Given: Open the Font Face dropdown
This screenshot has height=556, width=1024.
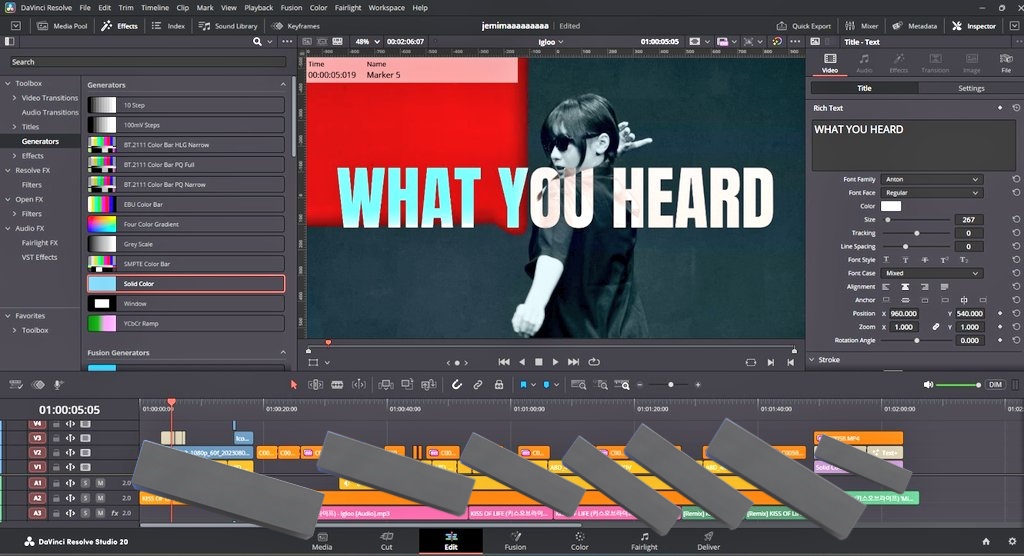Looking at the screenshot, I should [931, 193].
